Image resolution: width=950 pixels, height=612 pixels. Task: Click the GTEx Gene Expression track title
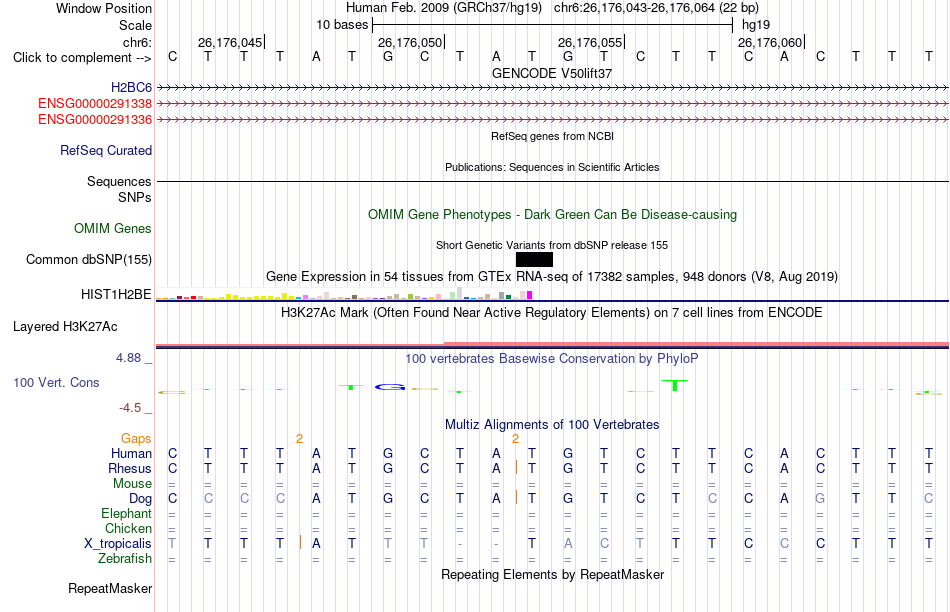tap(552, 277)
